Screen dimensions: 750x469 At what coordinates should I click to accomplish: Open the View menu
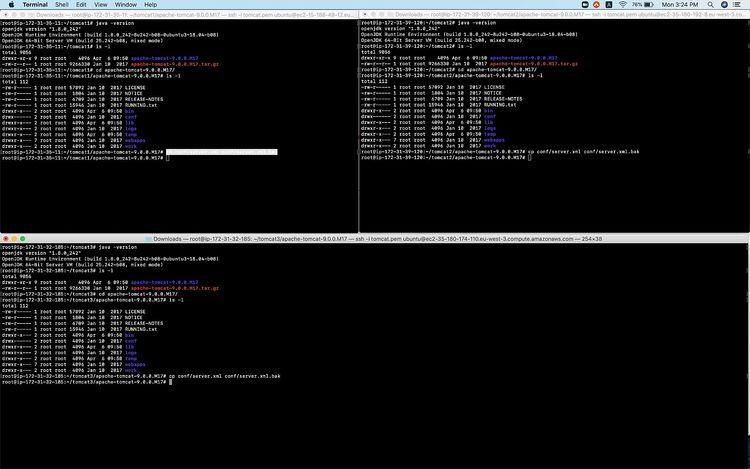coord(98,4)
